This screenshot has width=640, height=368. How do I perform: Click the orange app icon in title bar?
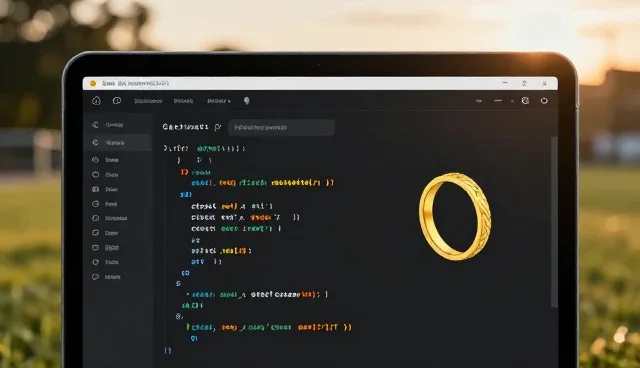(x=93, y=83)
